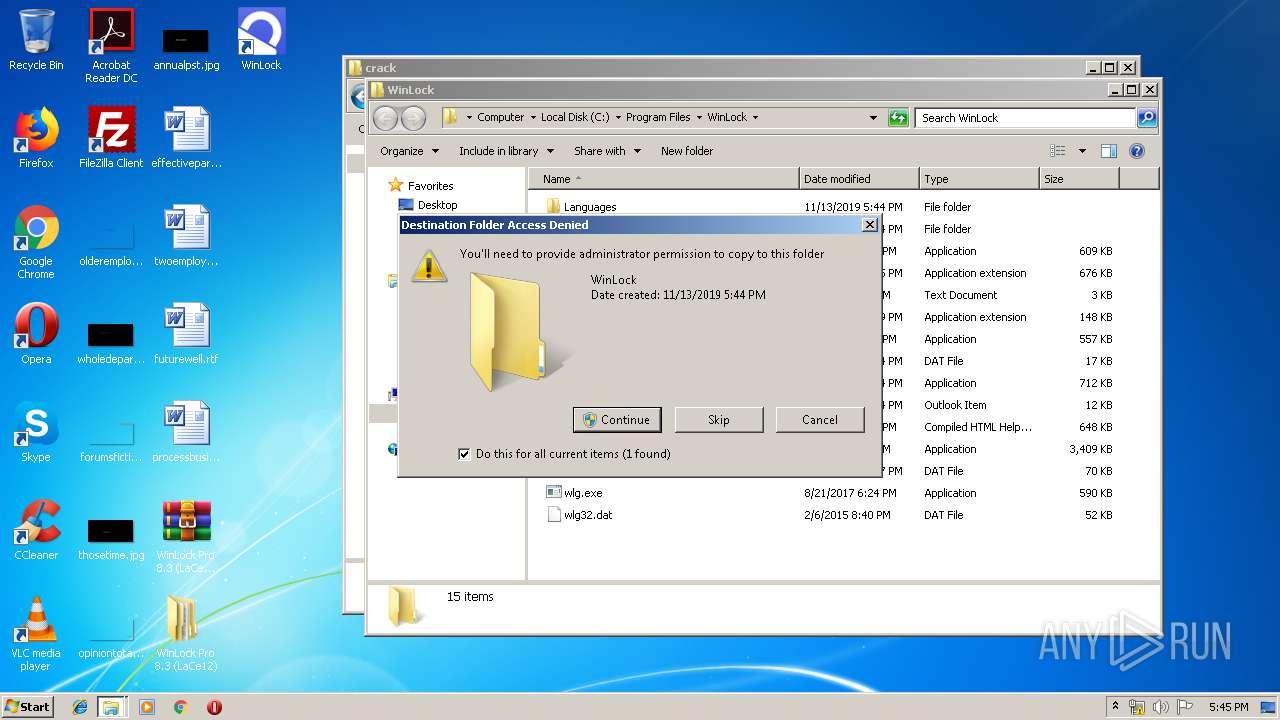Click the Search WinLock input field
The height and width of the screenshot is (720, 1280).
[x=1026, y=117]
